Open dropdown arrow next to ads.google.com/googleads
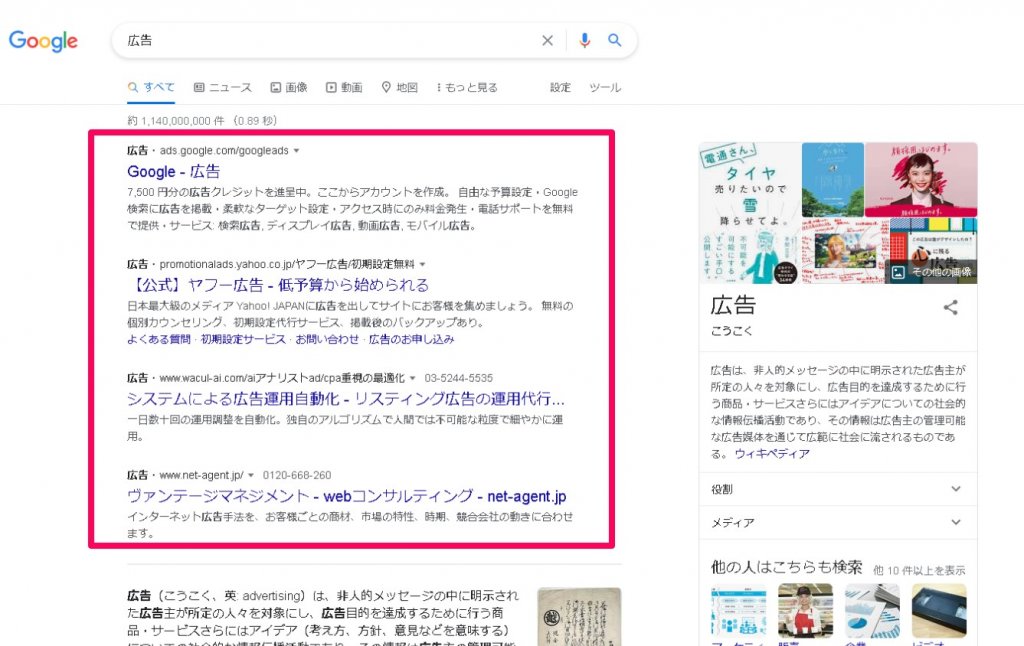The height and width of the screenshot is (646, 1024). tap(296, 150)
